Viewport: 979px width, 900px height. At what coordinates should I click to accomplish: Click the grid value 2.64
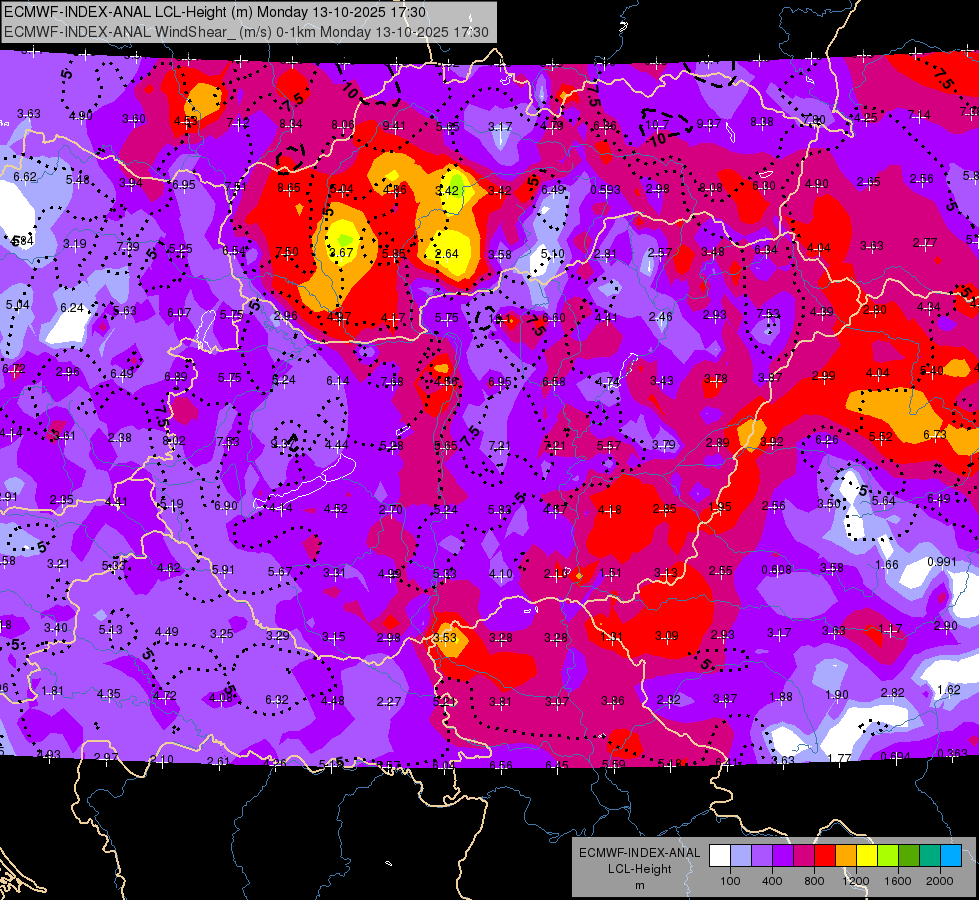(x=446, y=254)
